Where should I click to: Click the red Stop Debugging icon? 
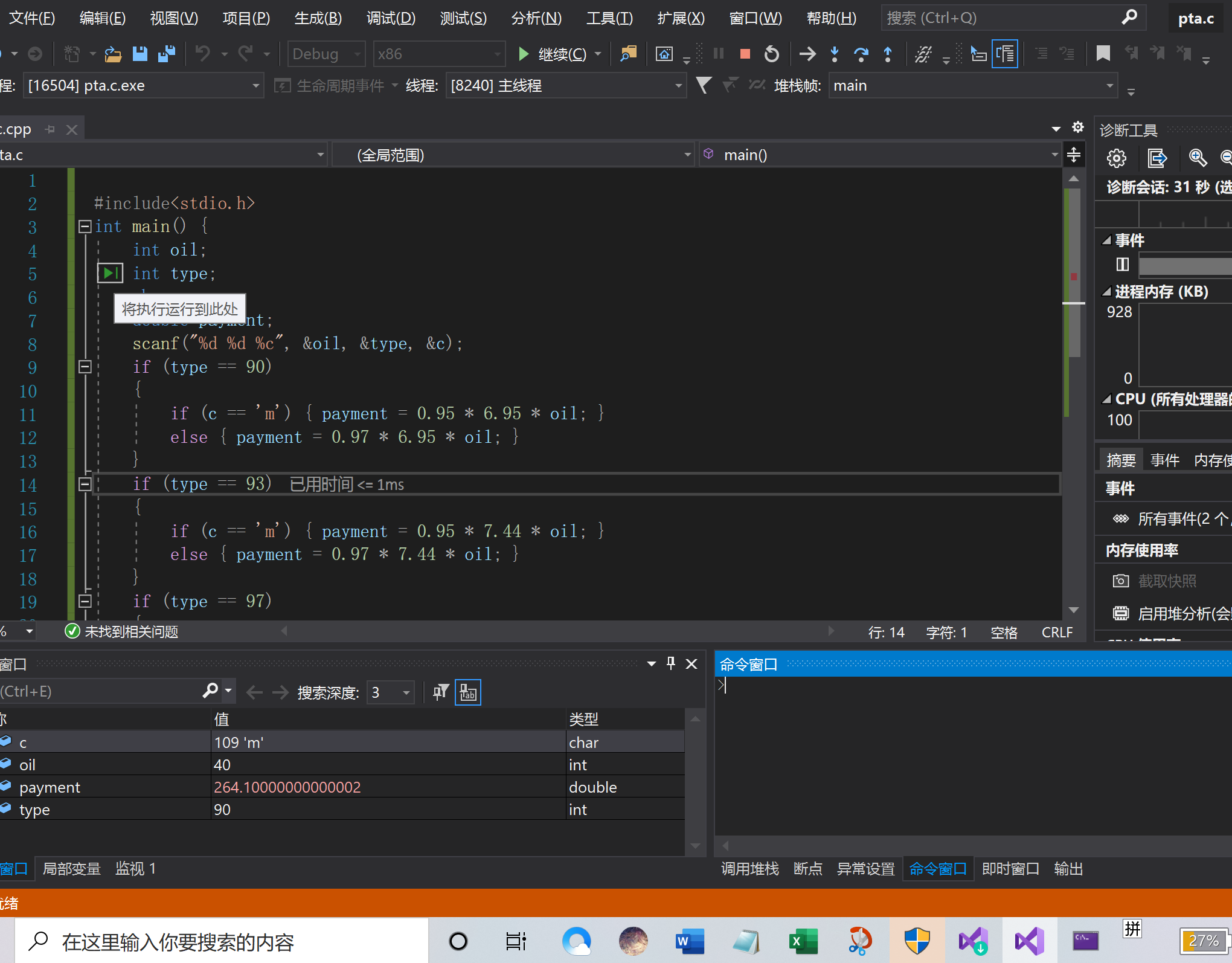point(745,54)
